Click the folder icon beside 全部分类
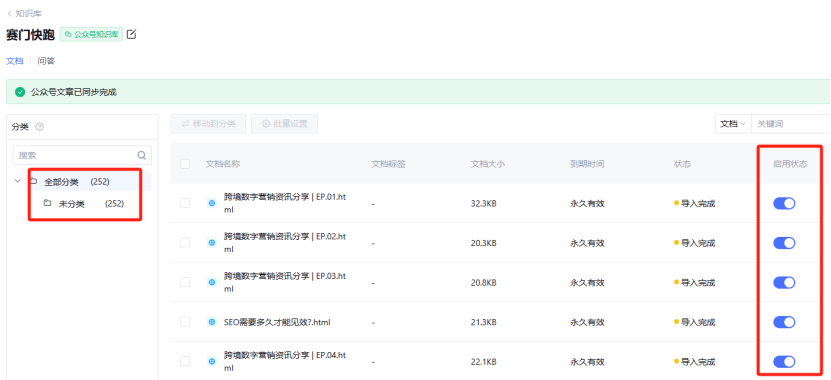Viewport: 831px width, 380px height. [33, 181]
